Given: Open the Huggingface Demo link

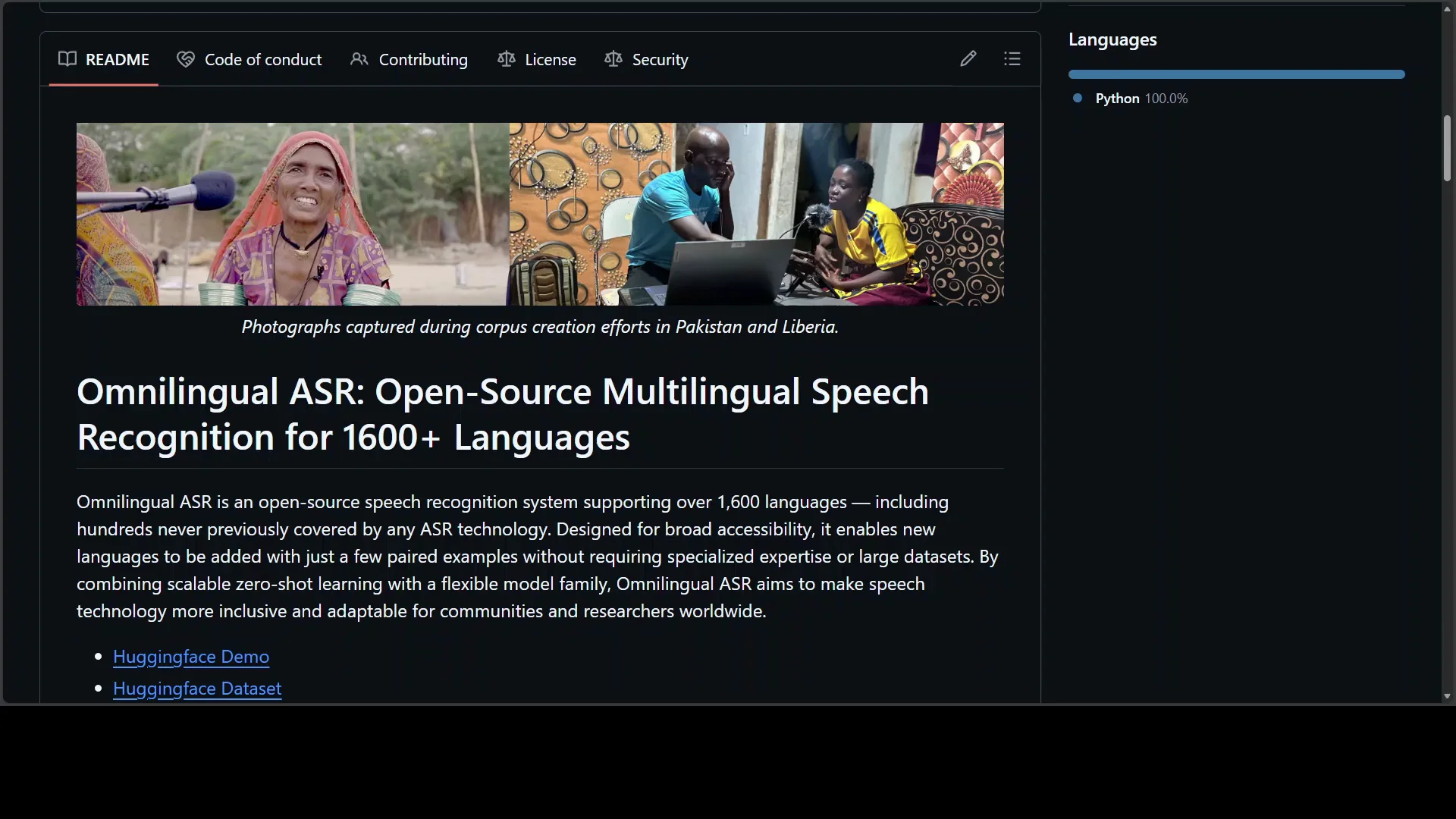Looking at the screenshot, I should click(x=190, y=657).
